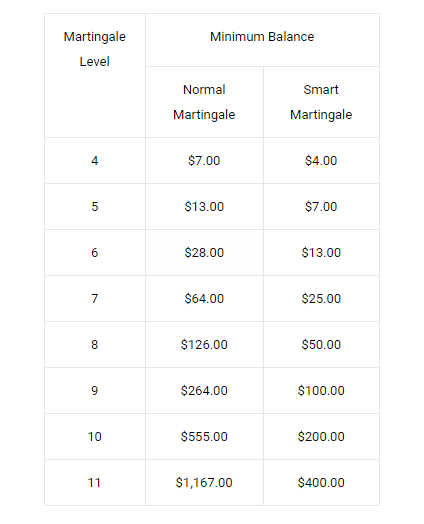Select the $28.00 cell
Screen dimensions: 424x524
click(204, 253)
